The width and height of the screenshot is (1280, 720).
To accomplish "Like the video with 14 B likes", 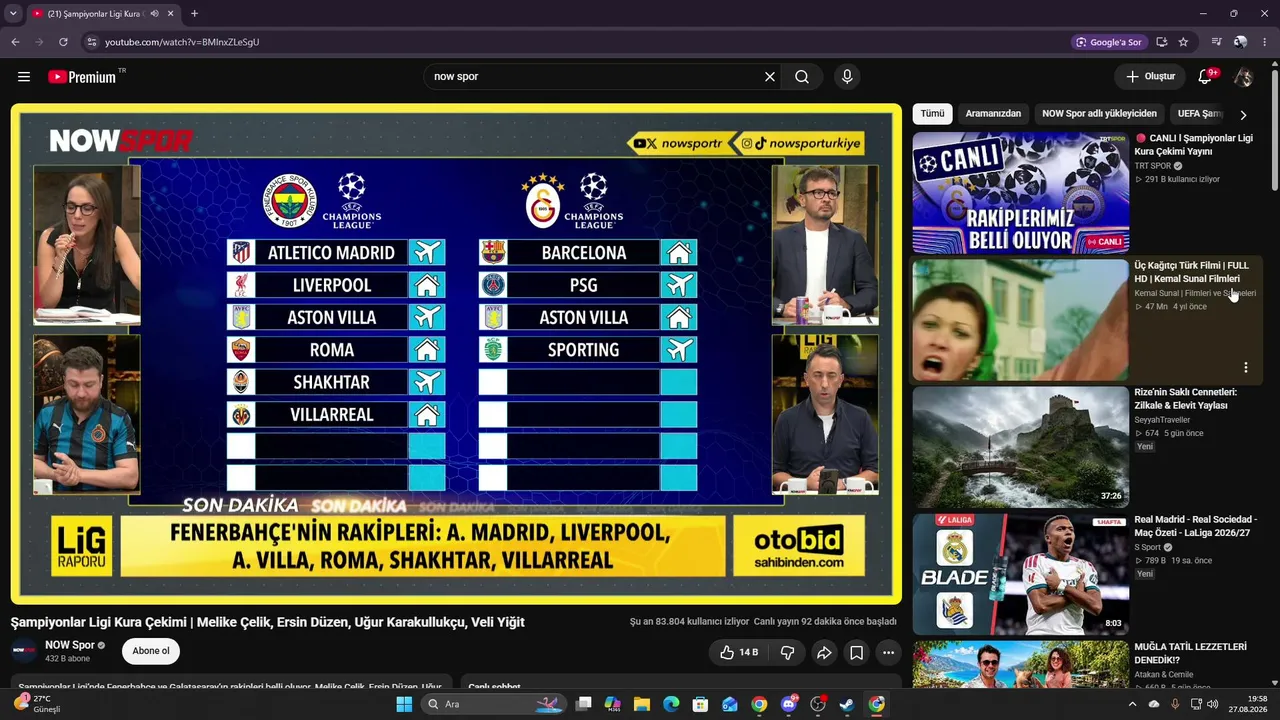I will (x=739, y=652).
